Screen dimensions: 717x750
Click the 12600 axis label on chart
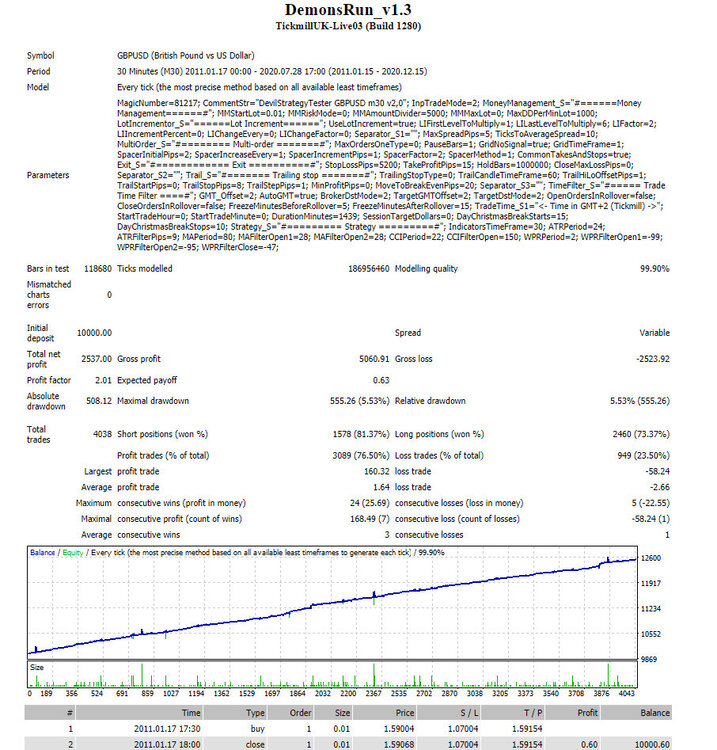(651, 558)
